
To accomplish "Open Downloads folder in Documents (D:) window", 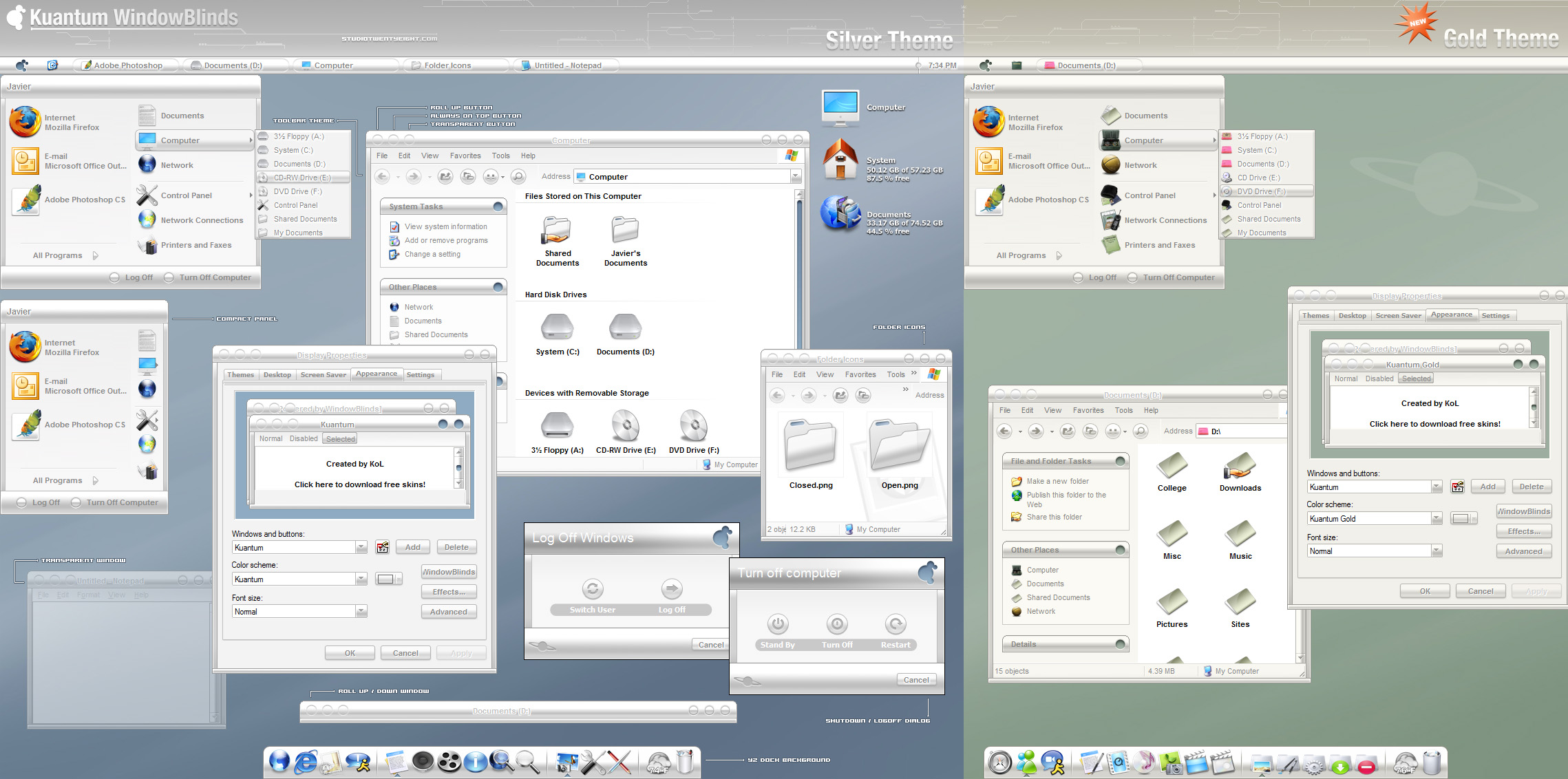I will tap(1240, 472).
